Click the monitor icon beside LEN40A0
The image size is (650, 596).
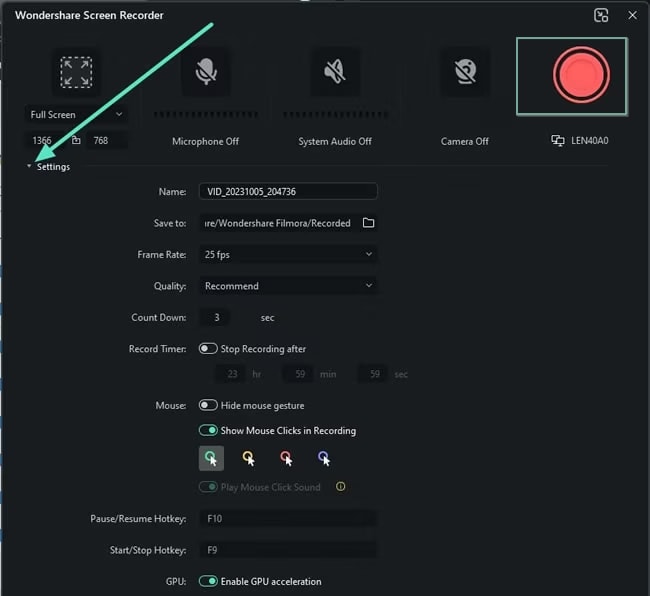click(x=558, y=141)
